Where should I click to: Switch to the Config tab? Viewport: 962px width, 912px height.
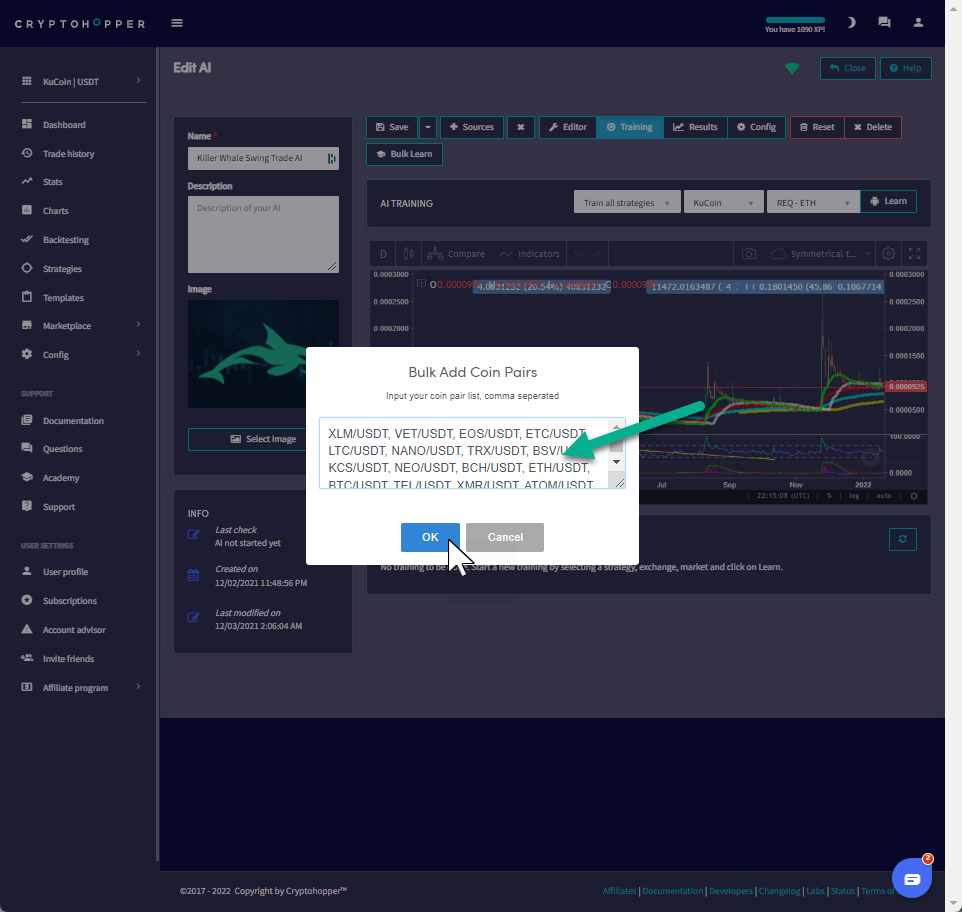click(756, 127)
